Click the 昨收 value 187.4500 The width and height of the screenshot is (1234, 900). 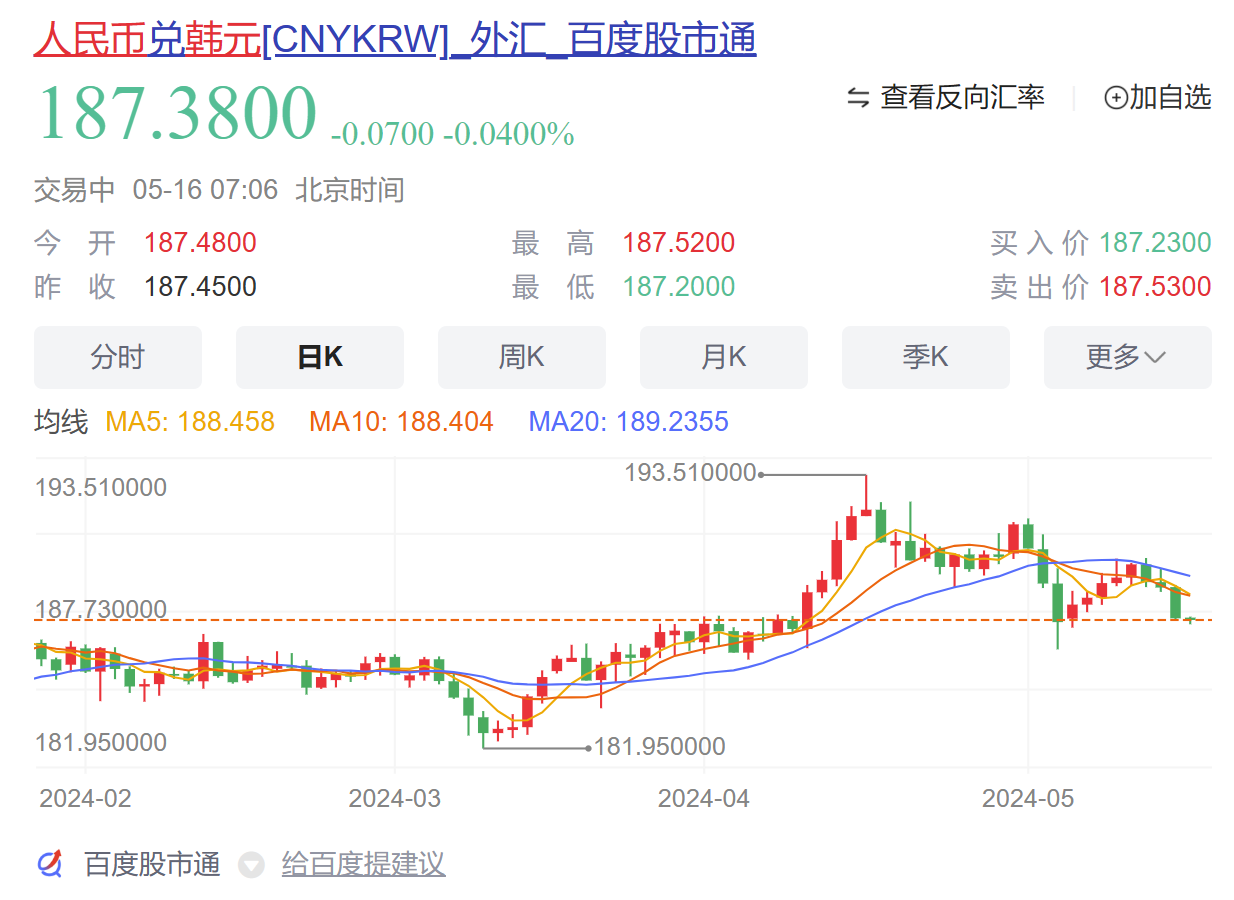click(x=200, y=287)
